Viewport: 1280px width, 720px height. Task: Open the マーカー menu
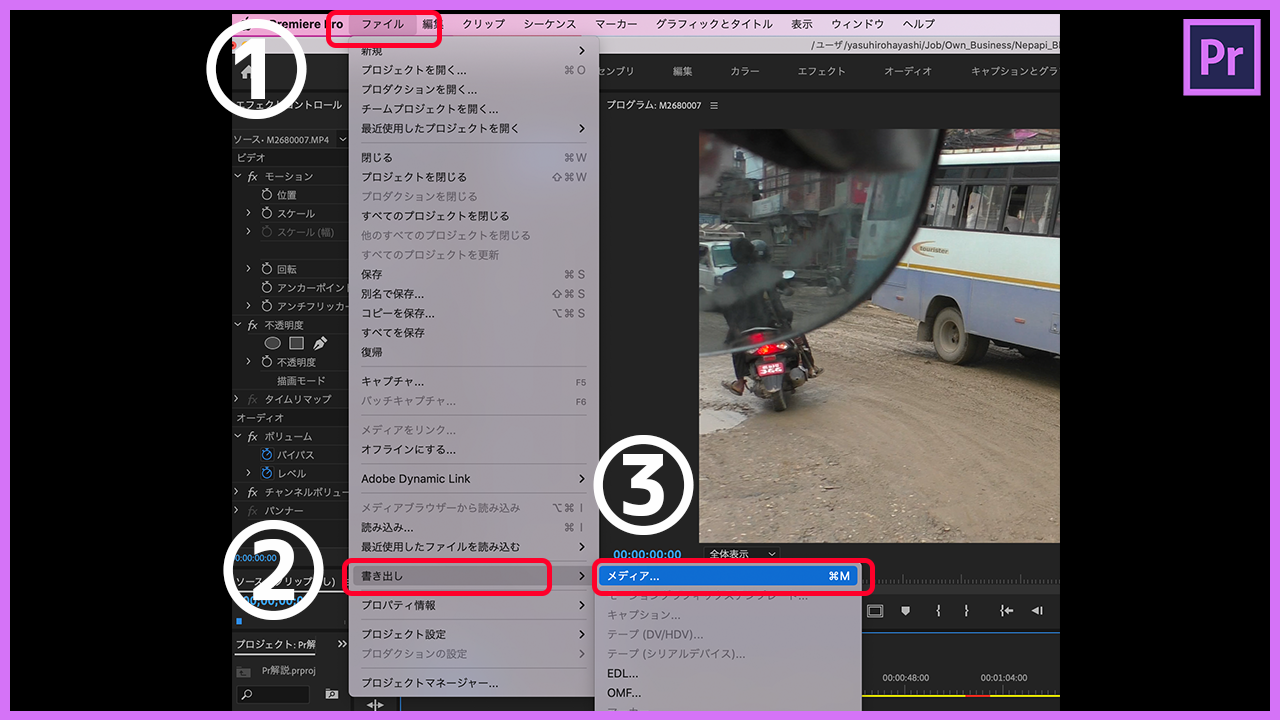(x=616, y=24)
